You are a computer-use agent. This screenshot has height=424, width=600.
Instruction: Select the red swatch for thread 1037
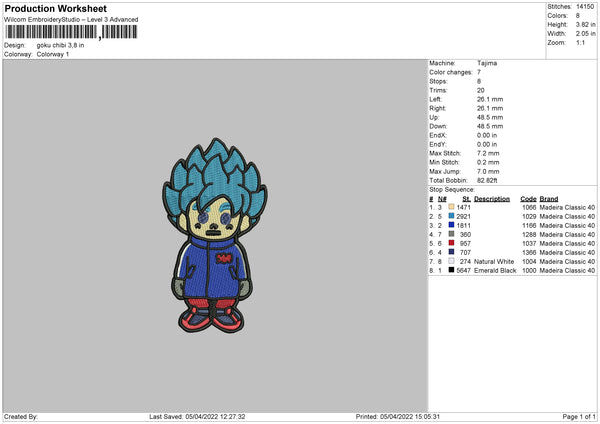451,243
